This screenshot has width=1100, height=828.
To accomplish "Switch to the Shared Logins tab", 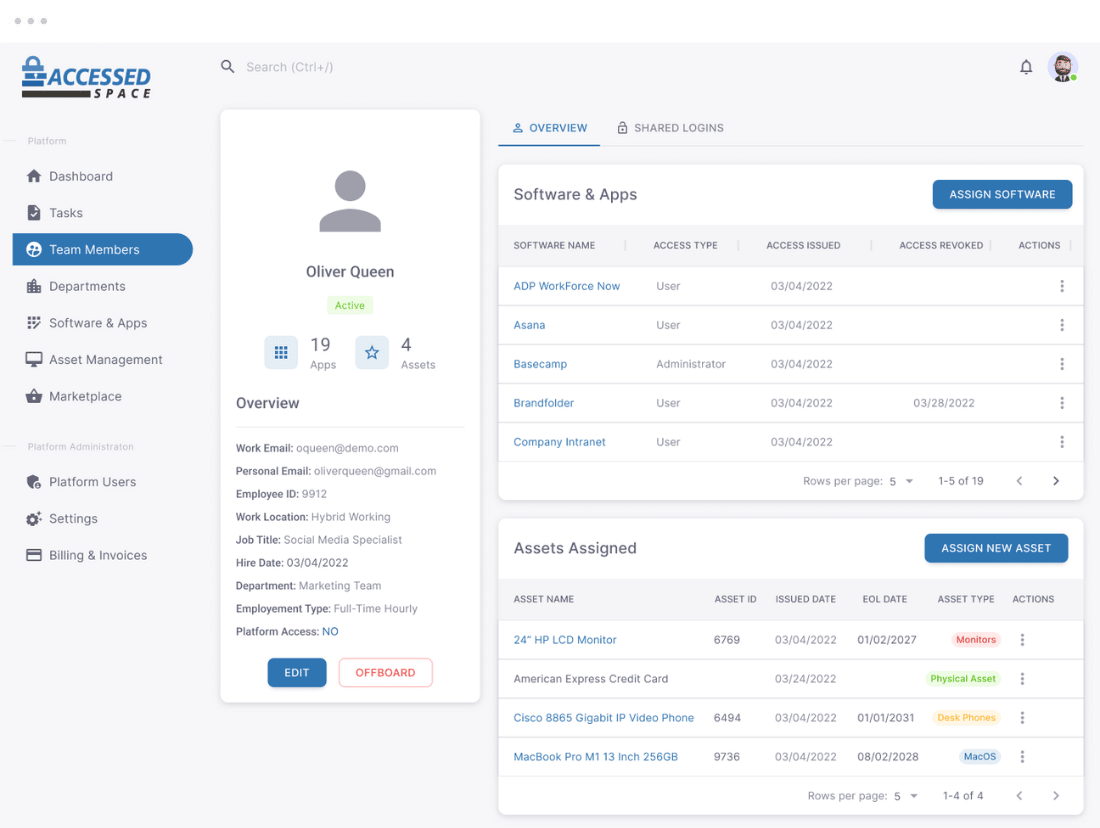I will pyautogui.click(x=670, y=128).
